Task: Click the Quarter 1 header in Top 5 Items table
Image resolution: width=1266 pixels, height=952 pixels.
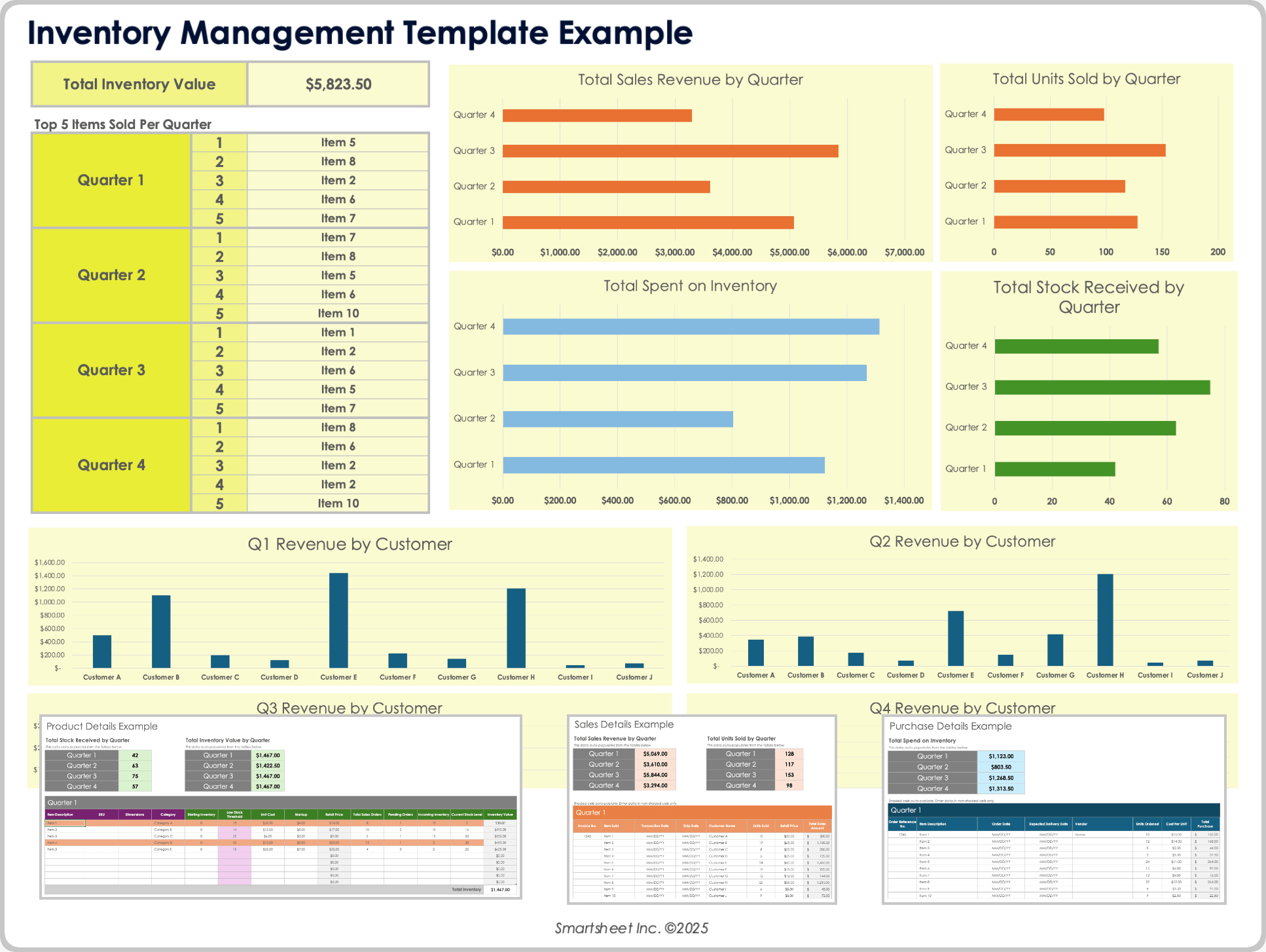Action: click(x=110, y=180)
